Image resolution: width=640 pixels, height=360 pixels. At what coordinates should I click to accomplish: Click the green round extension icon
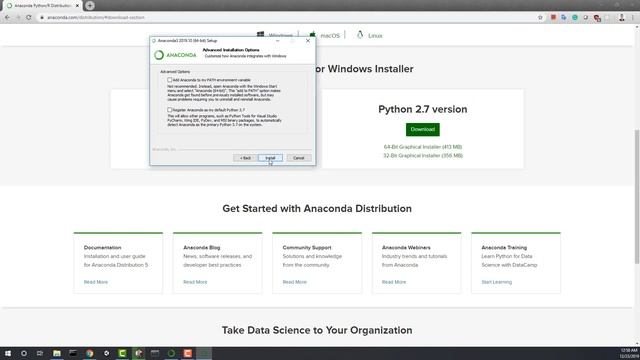(x=575, y=18)
